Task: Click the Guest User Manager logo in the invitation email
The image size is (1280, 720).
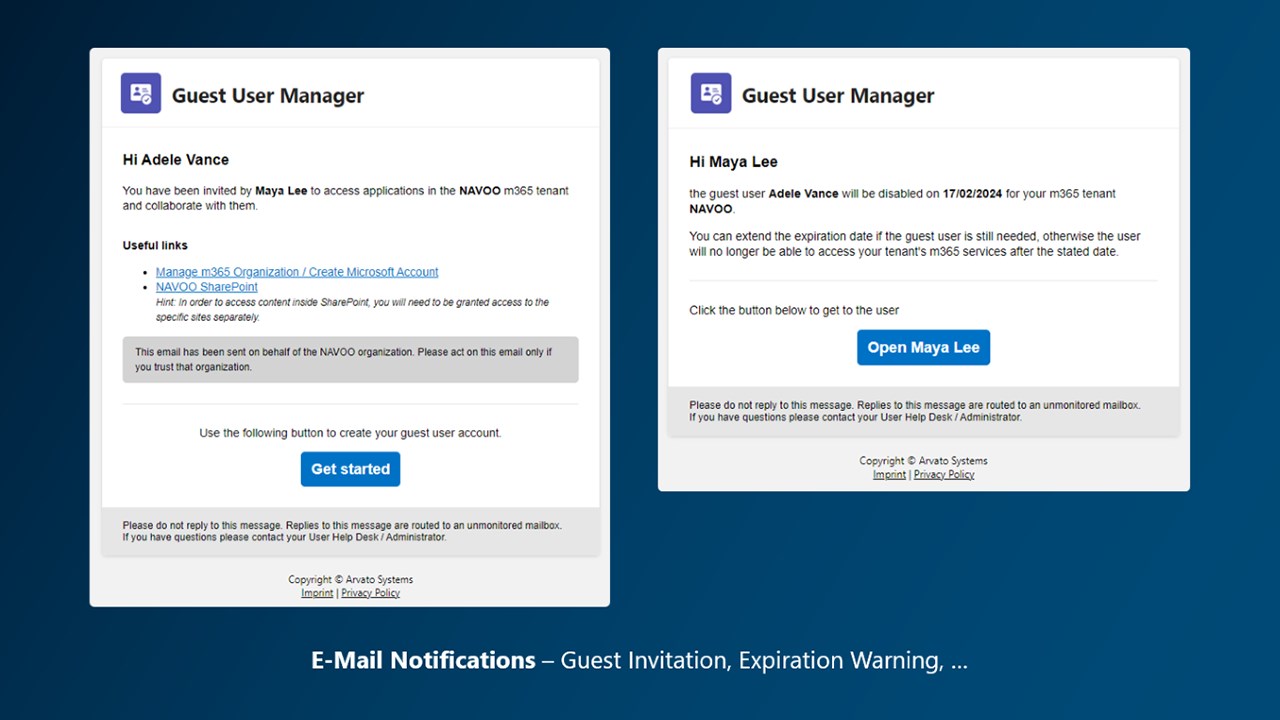Action: pos(141,94)
